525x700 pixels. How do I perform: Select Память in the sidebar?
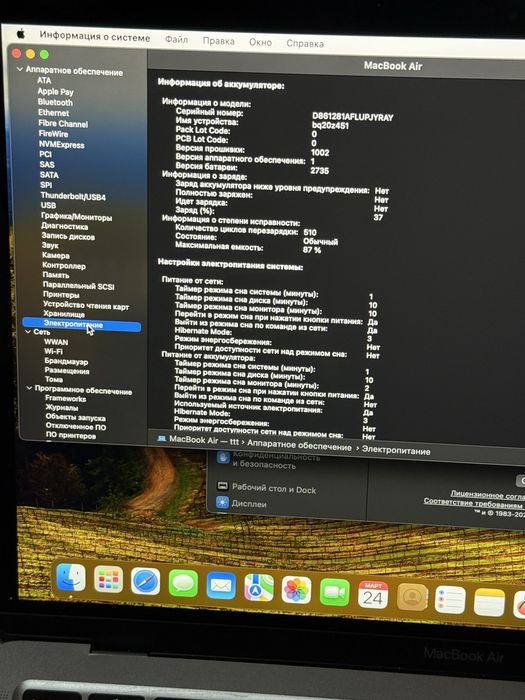[x=56, y=275]
